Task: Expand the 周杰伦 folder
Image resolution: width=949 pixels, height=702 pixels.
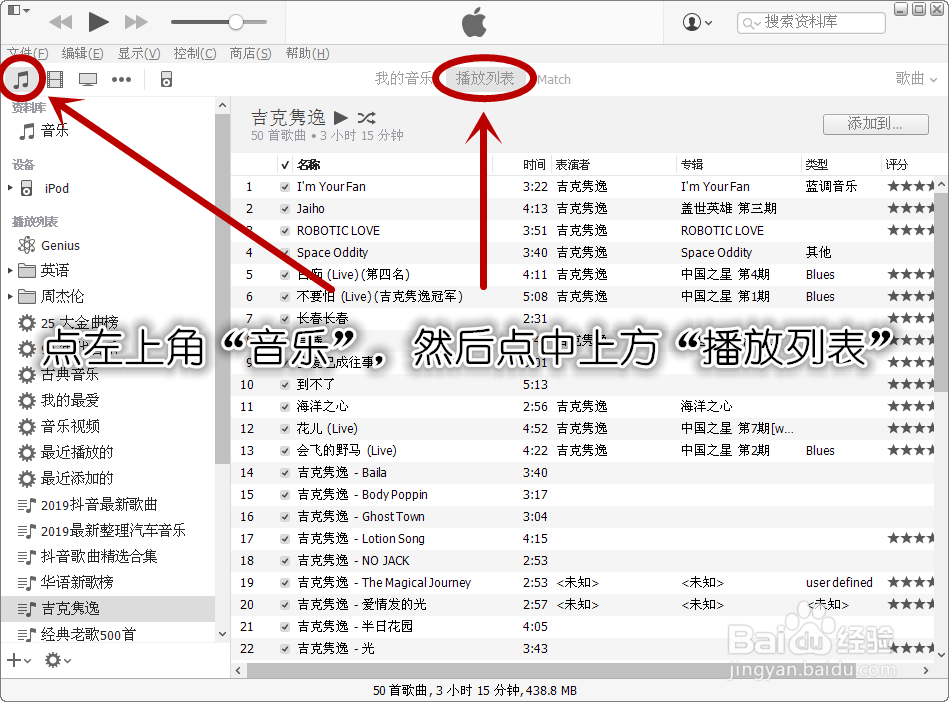Action: (10, 297)
